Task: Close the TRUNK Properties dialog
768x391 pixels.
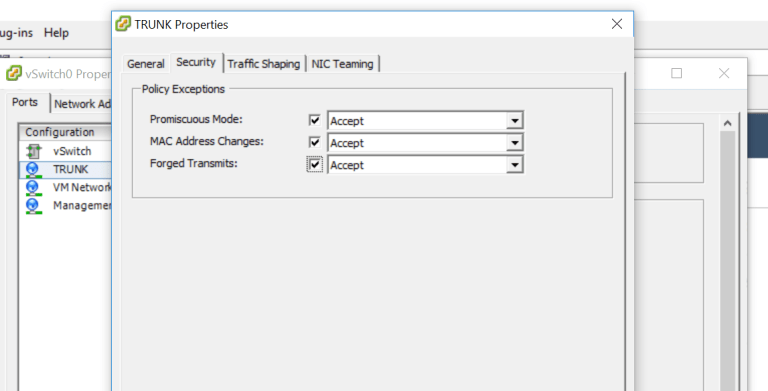Action: (617, 24)
